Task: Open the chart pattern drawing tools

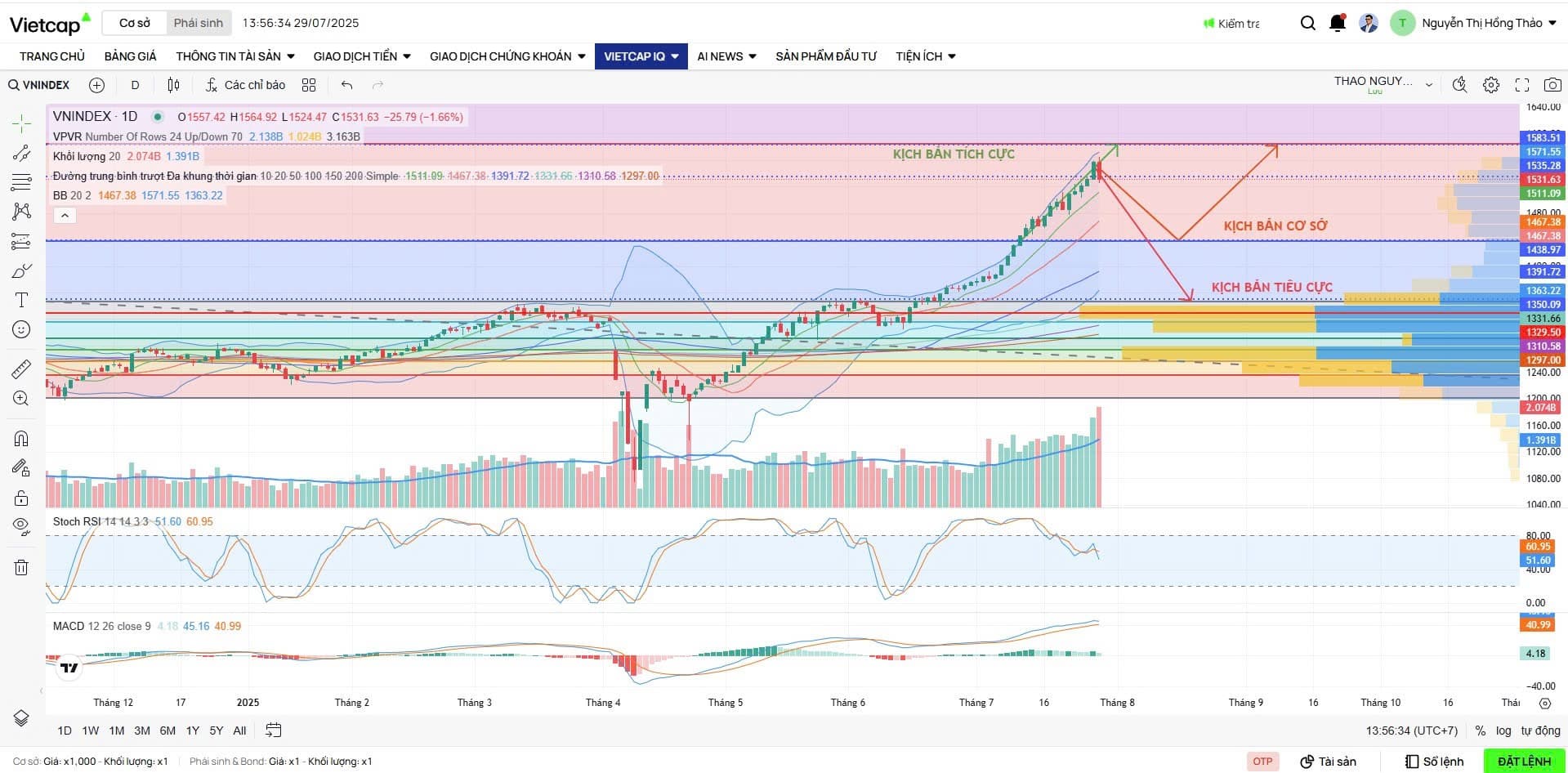Action: [21, 212]
